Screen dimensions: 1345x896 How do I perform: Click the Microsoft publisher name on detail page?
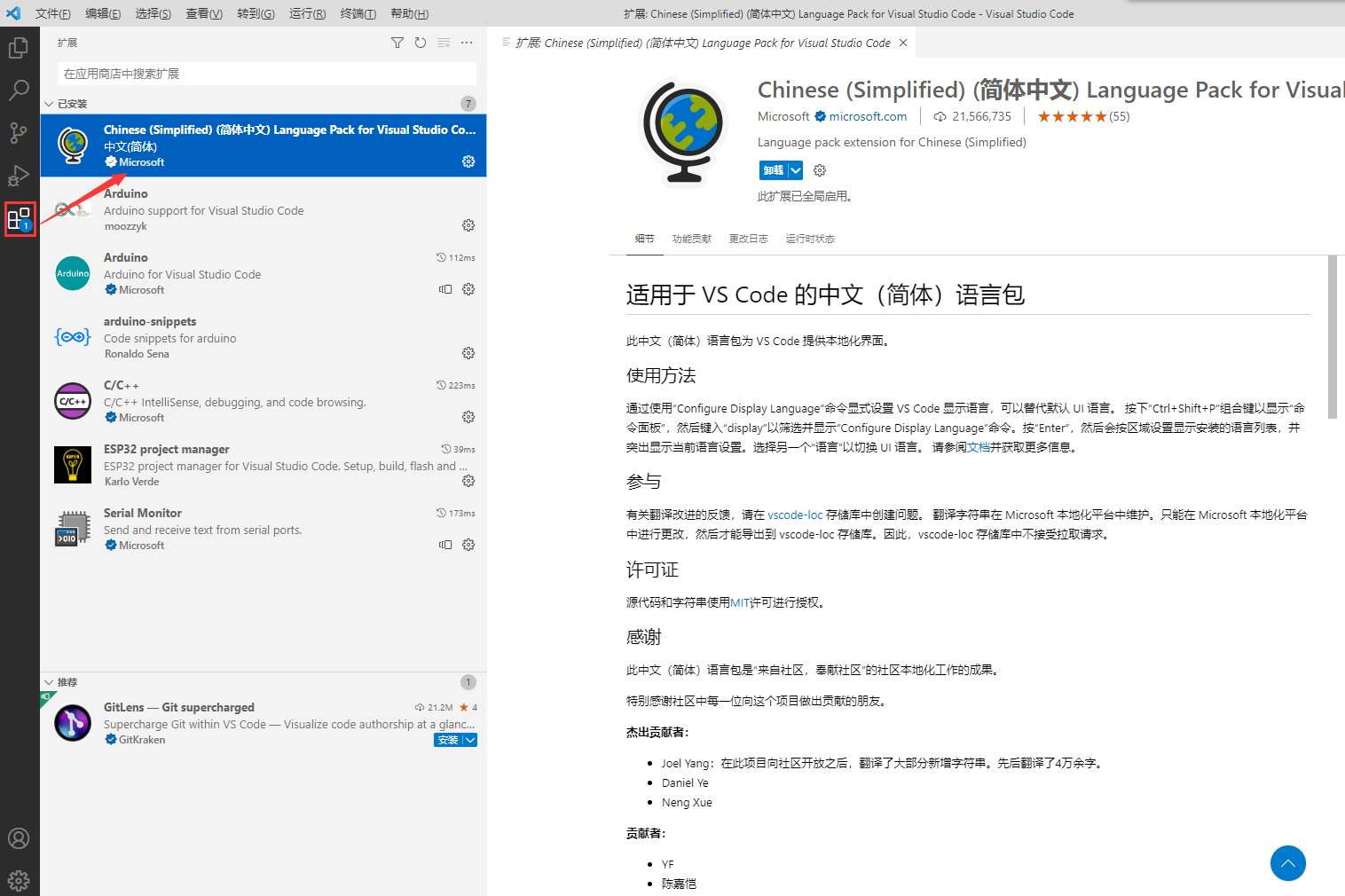pos(783,116)
